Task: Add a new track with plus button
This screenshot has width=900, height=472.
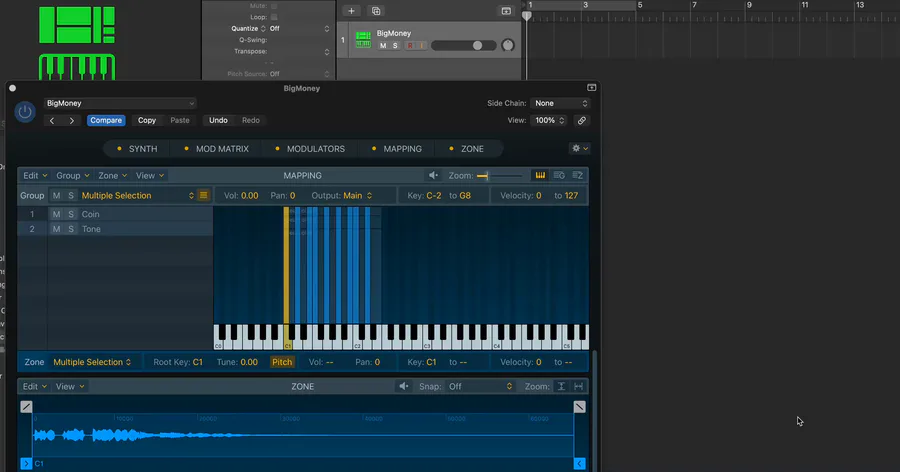Action: [x=351, y=10]
